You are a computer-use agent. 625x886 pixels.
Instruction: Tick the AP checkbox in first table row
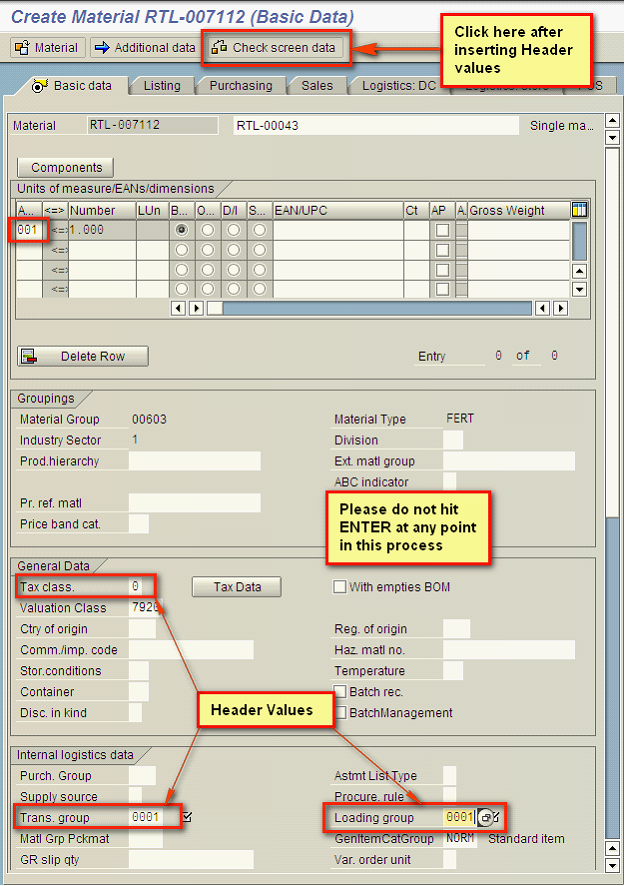click(x=442, y=230)
